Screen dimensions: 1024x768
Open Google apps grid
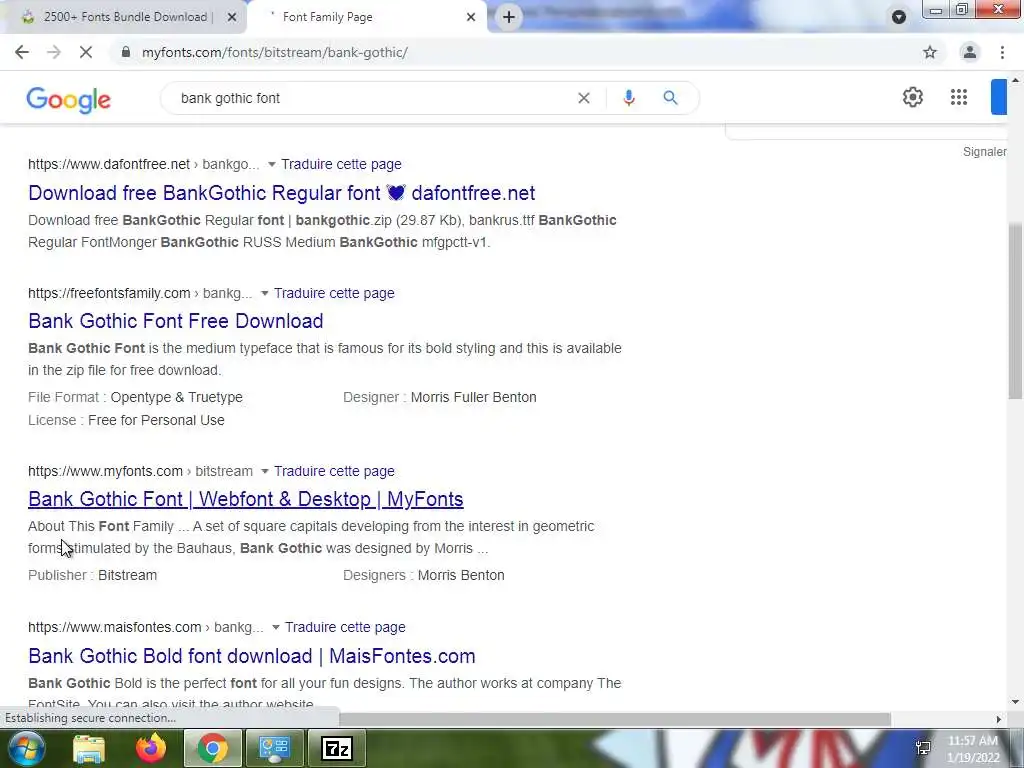coord(959,97)
